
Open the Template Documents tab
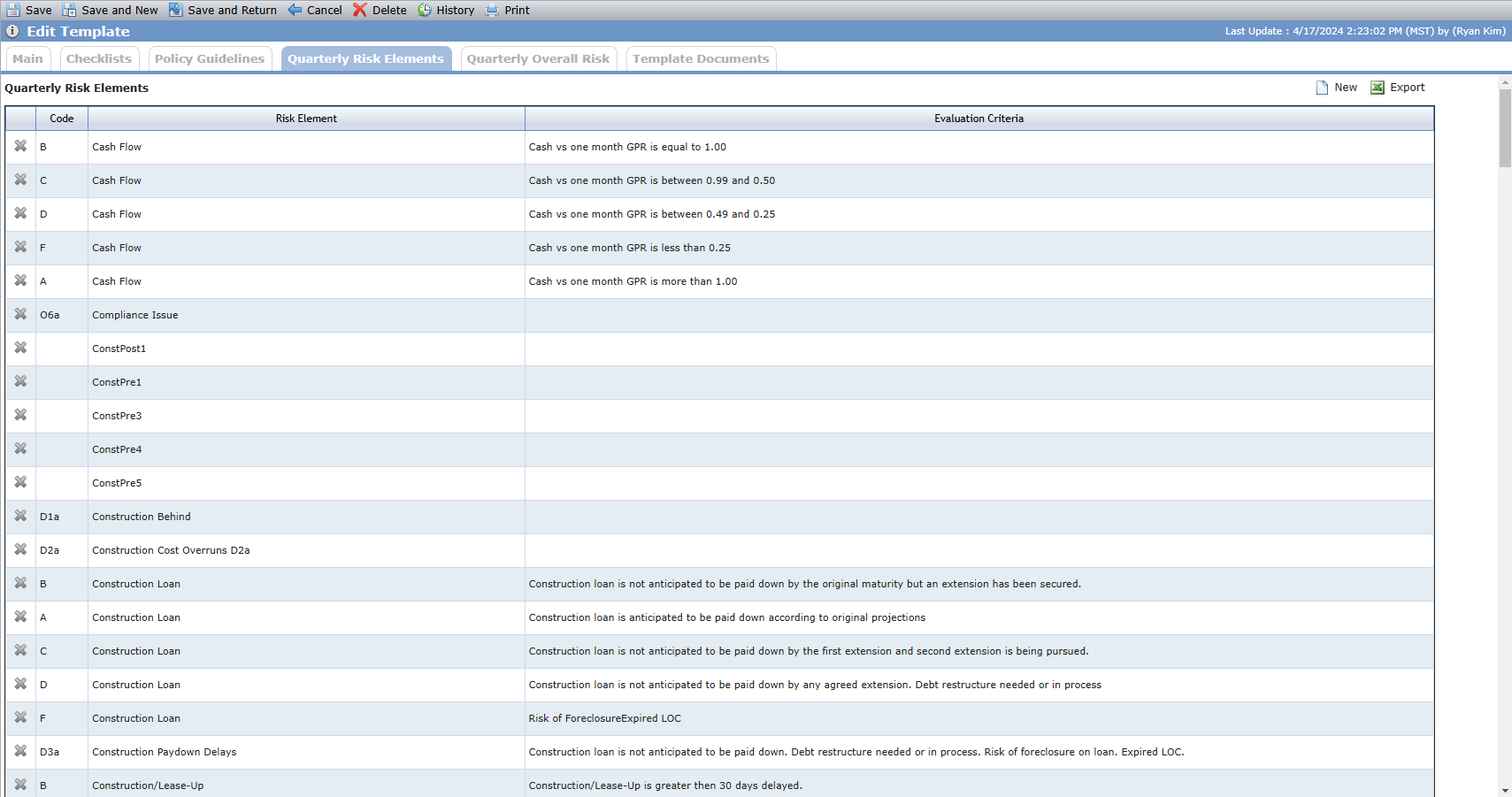[701, 58]
